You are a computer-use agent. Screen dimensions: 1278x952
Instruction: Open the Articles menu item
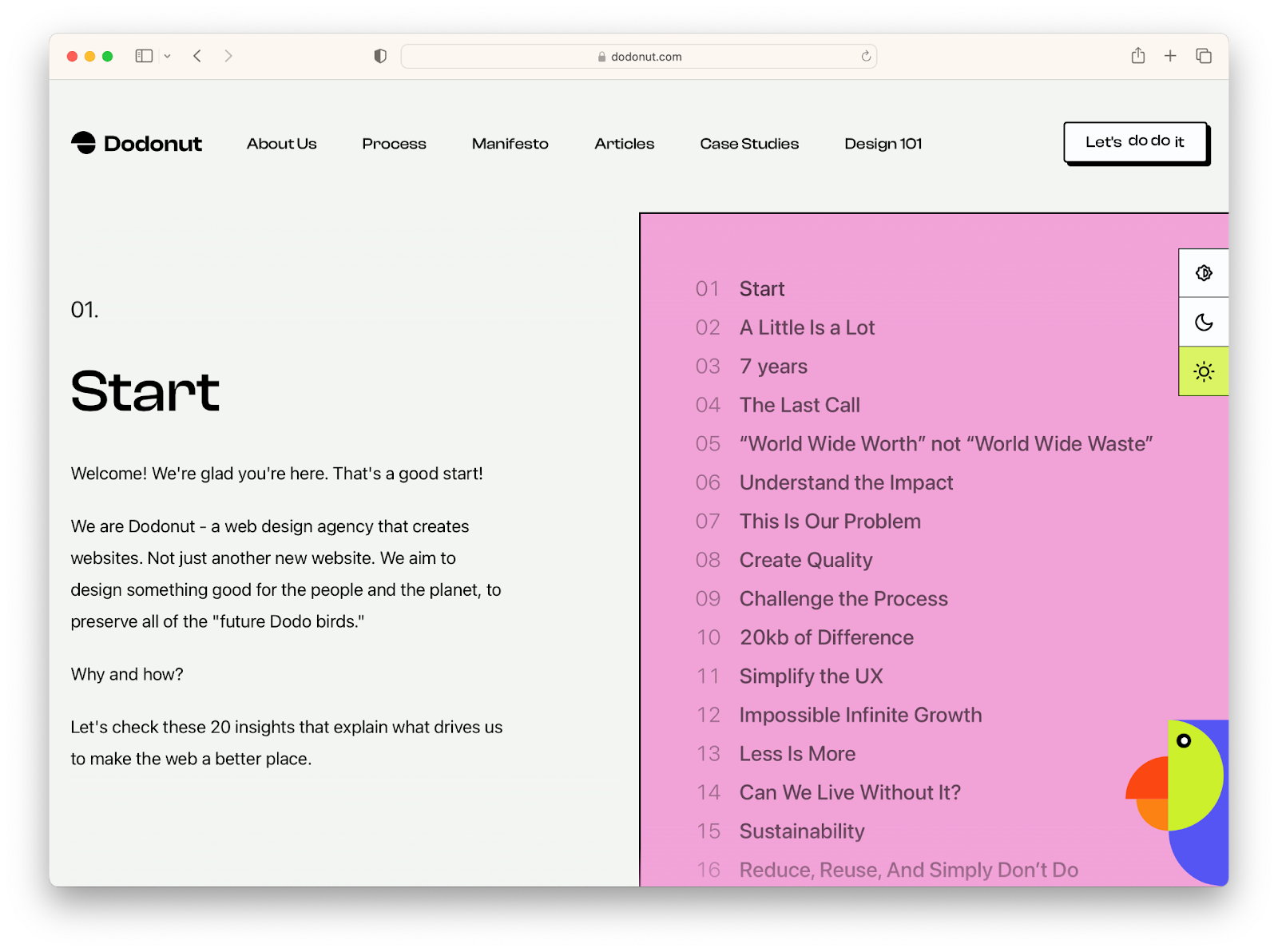[625, 144]
